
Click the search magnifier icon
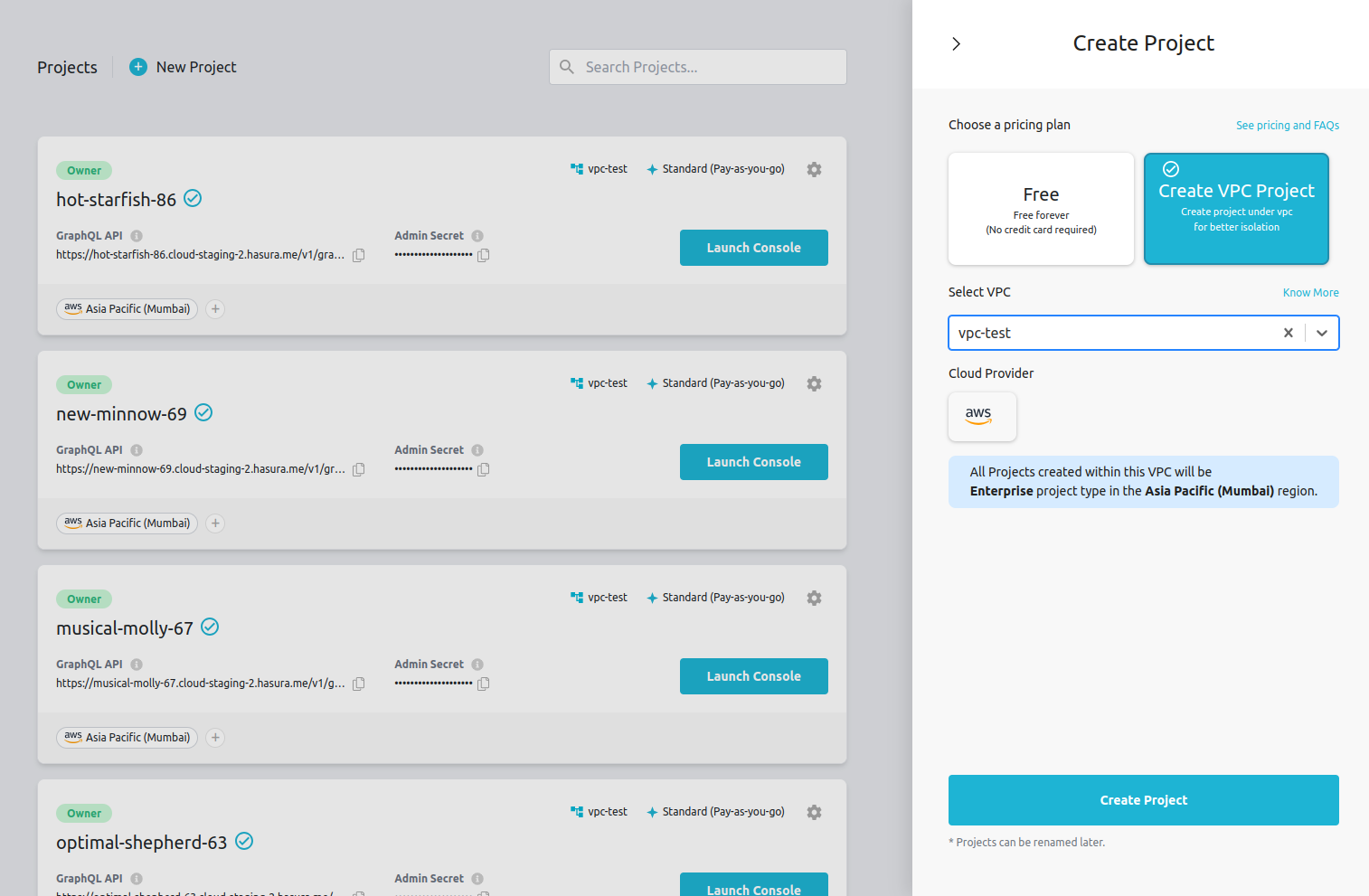pos(566,66)
